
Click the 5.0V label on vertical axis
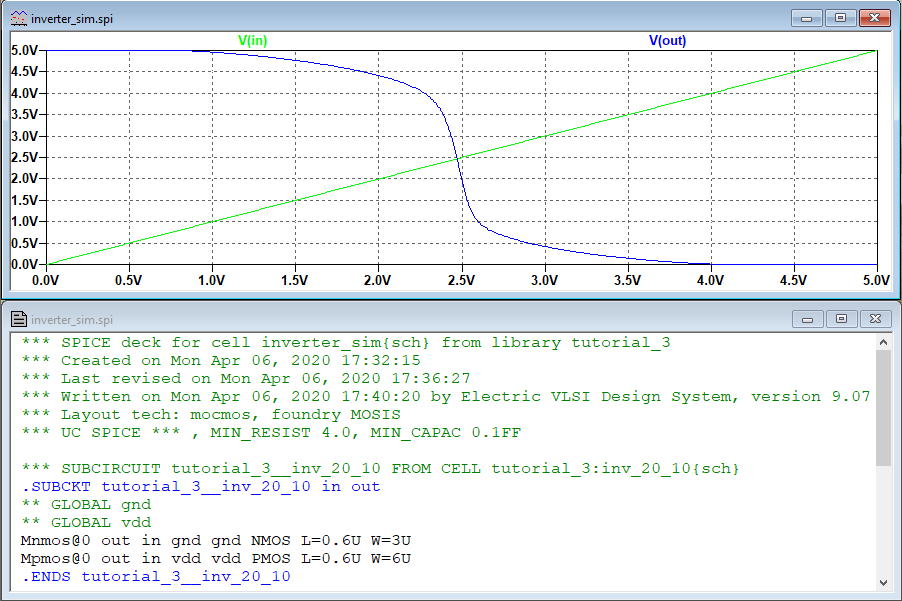(24, 50)
